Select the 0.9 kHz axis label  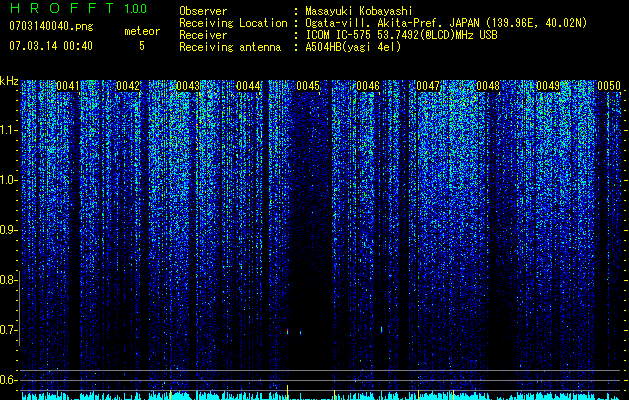(7, 230)
